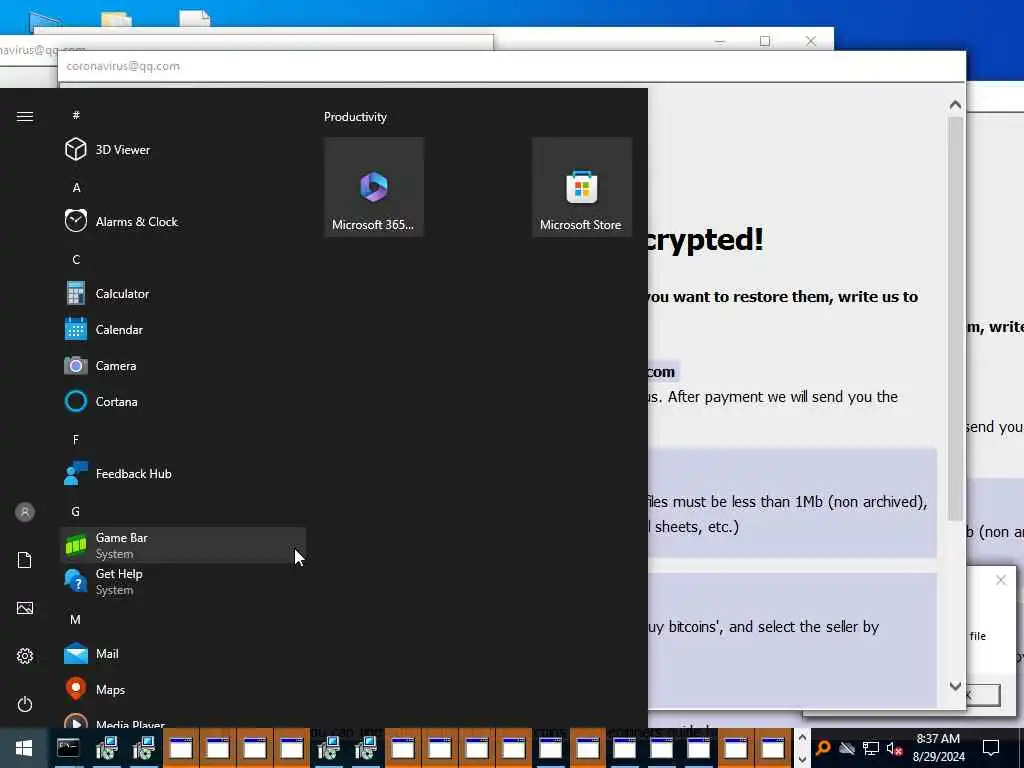The height and width of the screenshot is (768, 1024).
Task: Click the 'crypted!' heading text
Action: [705, 240]
